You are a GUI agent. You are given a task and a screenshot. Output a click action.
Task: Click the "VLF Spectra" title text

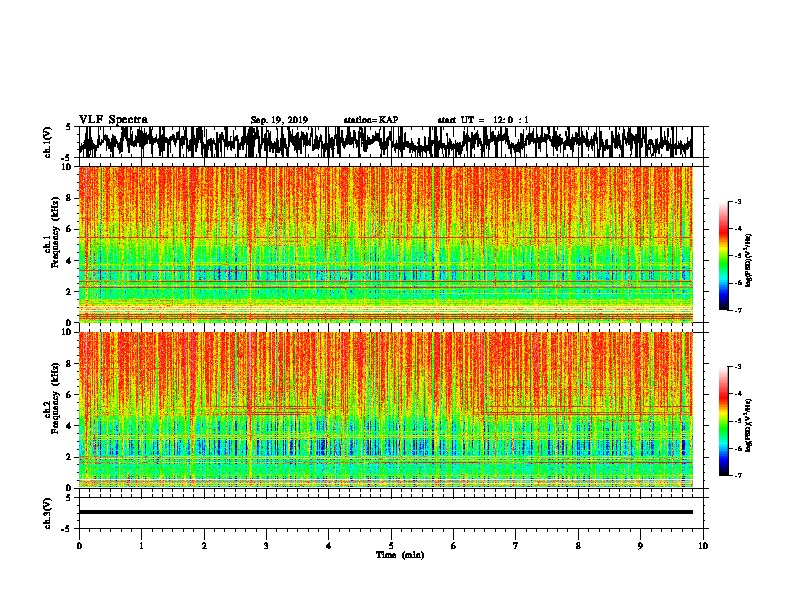click(113, 119)
